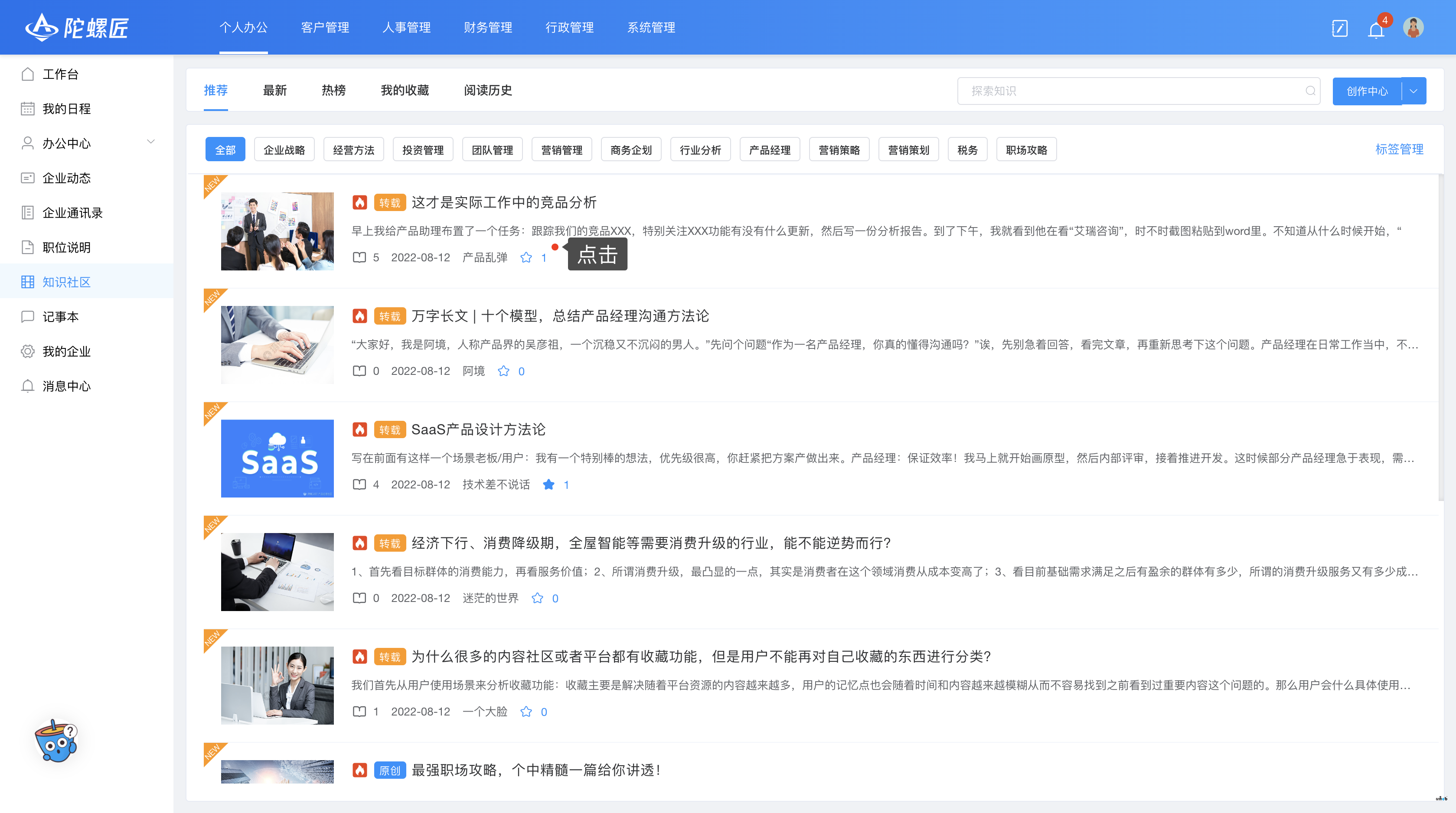Star the 经济下行 article
This screenshot has width=1456, height=813.
[537, 598]
